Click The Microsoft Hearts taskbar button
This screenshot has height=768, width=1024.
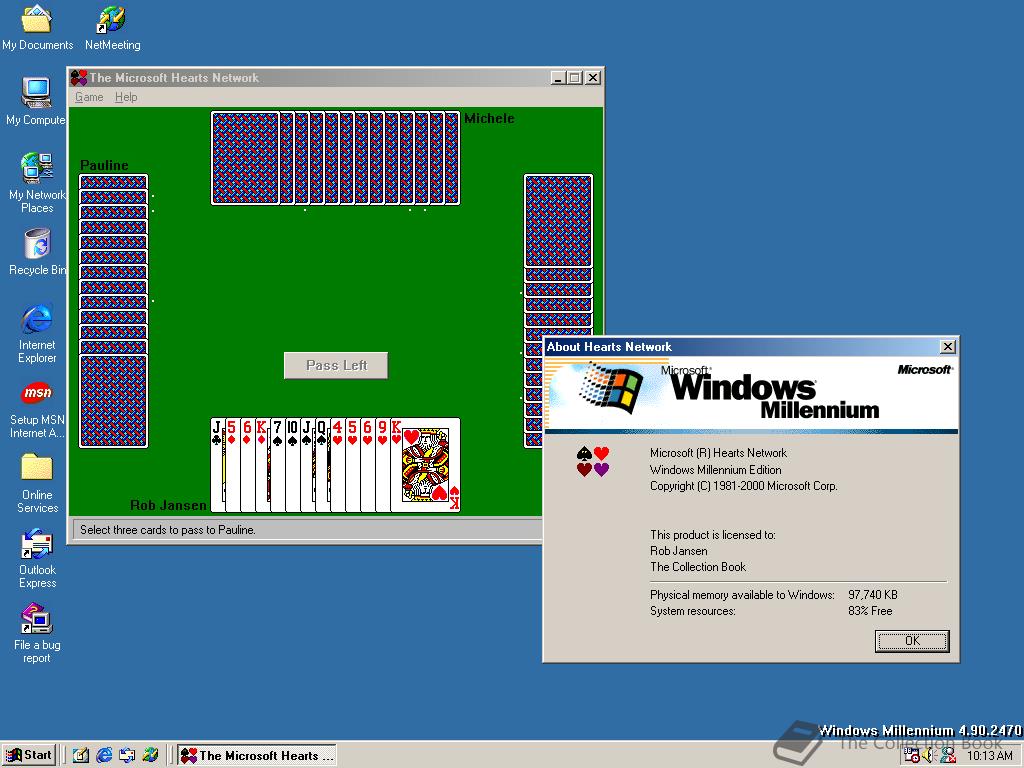pyautogui.click(x=257, y=756)
